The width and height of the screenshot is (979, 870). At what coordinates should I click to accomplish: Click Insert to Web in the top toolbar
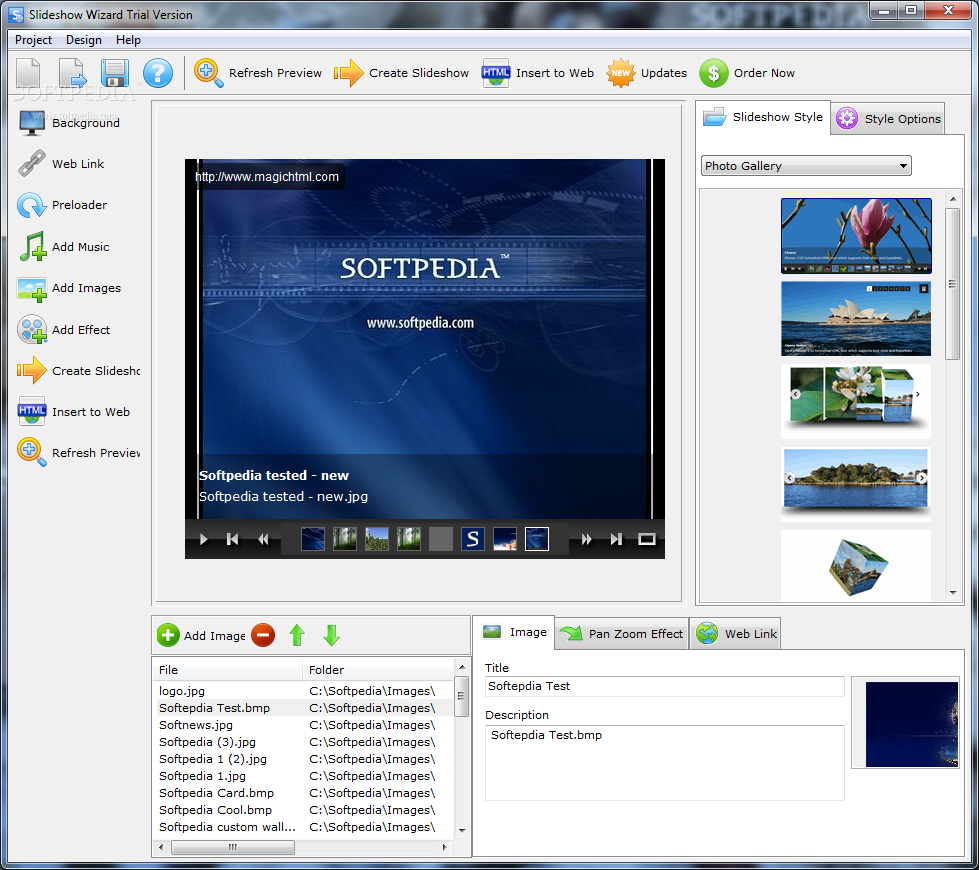tap(538, 73)
